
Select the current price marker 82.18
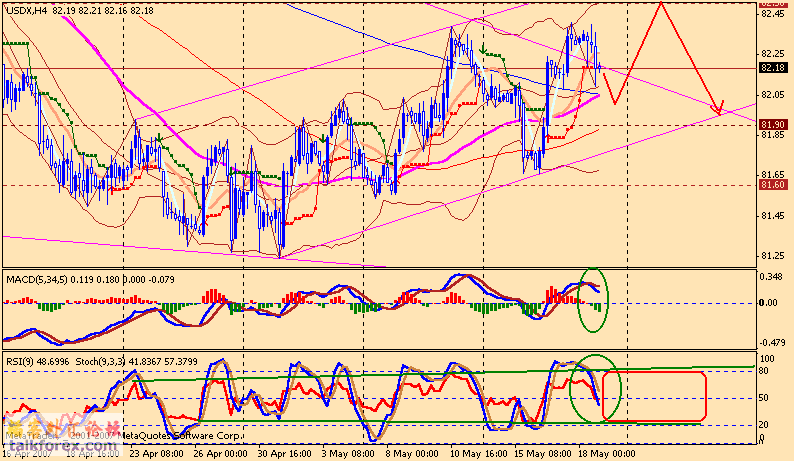773,68
